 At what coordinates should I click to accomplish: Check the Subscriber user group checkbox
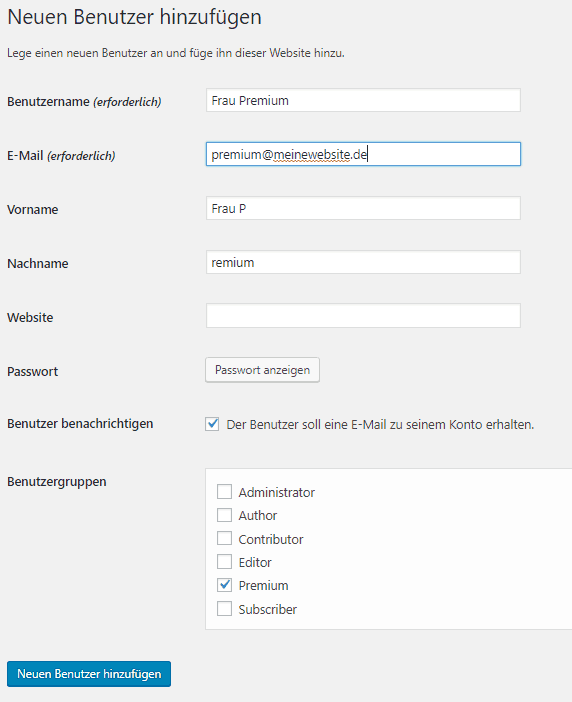224,608
